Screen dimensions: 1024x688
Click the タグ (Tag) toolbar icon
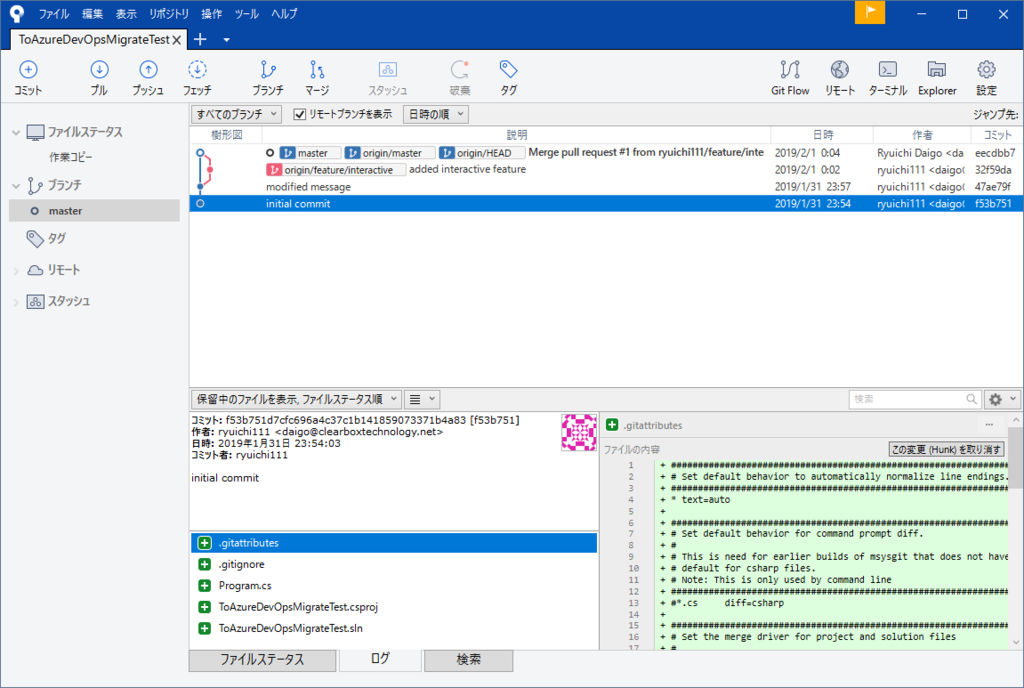coord(509,78)
